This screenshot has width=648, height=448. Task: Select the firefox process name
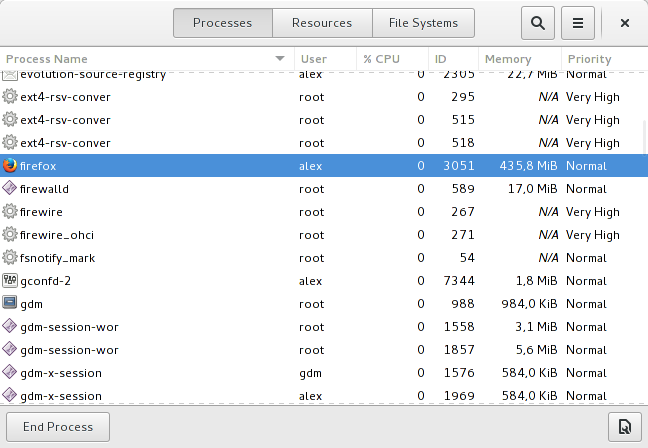coord(38,166)
